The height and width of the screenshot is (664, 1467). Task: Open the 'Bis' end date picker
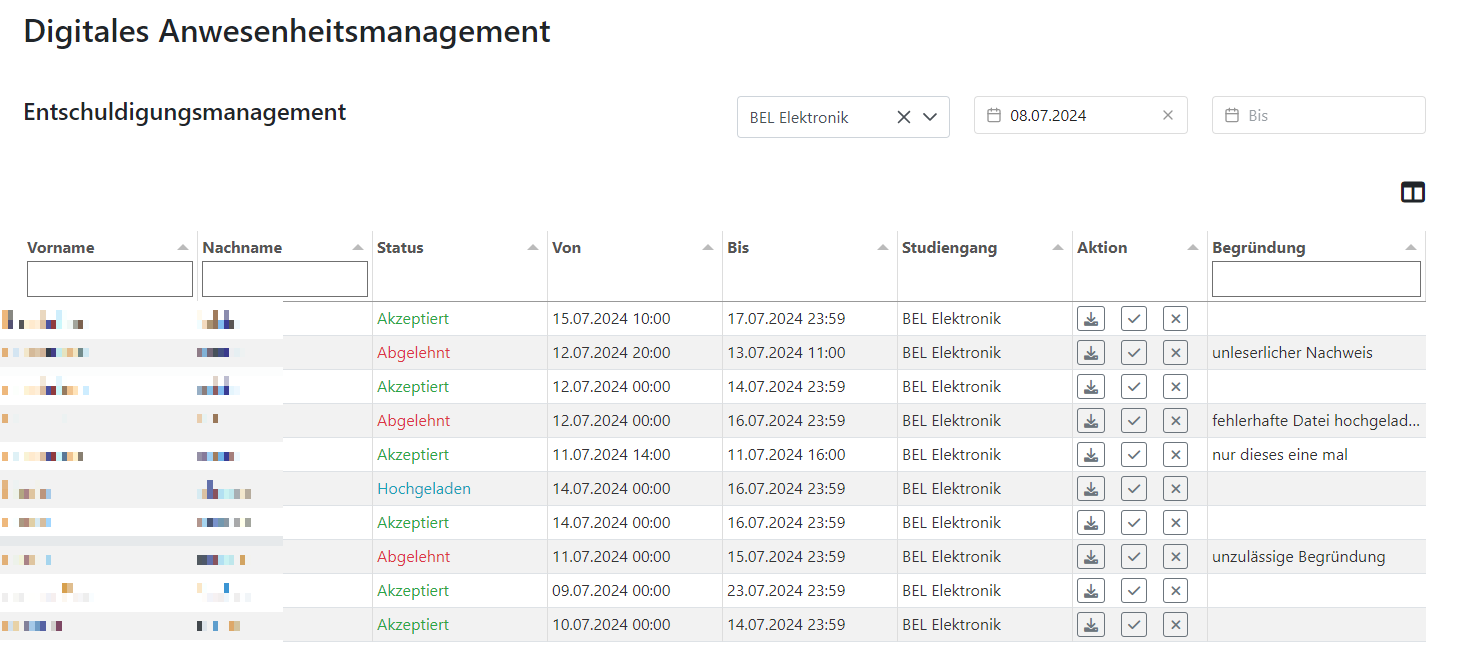[1318, 116]
